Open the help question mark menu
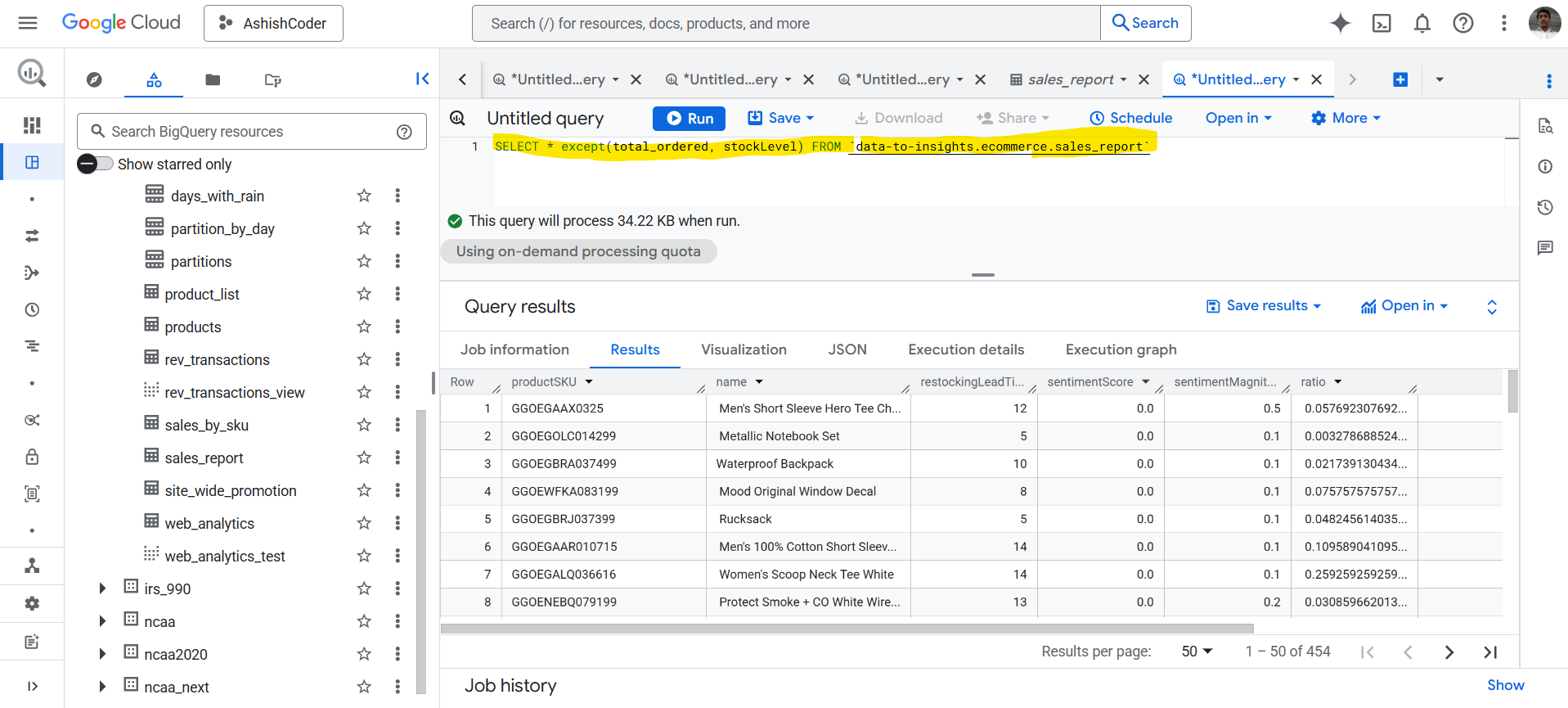Viewport: 1568px width, 708px height. coord(1463,23)
